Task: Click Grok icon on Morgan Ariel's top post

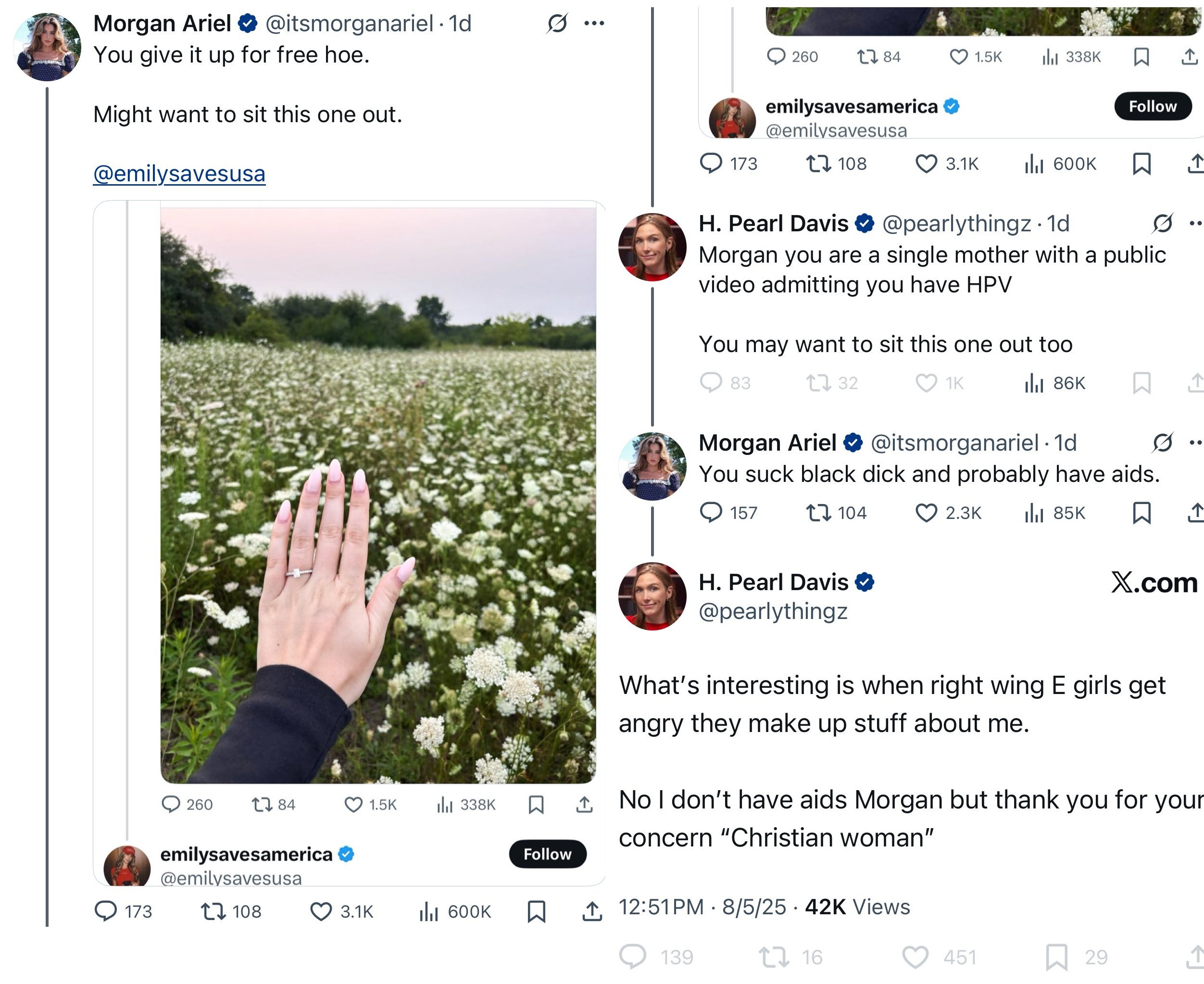Action: coord(557,23)
